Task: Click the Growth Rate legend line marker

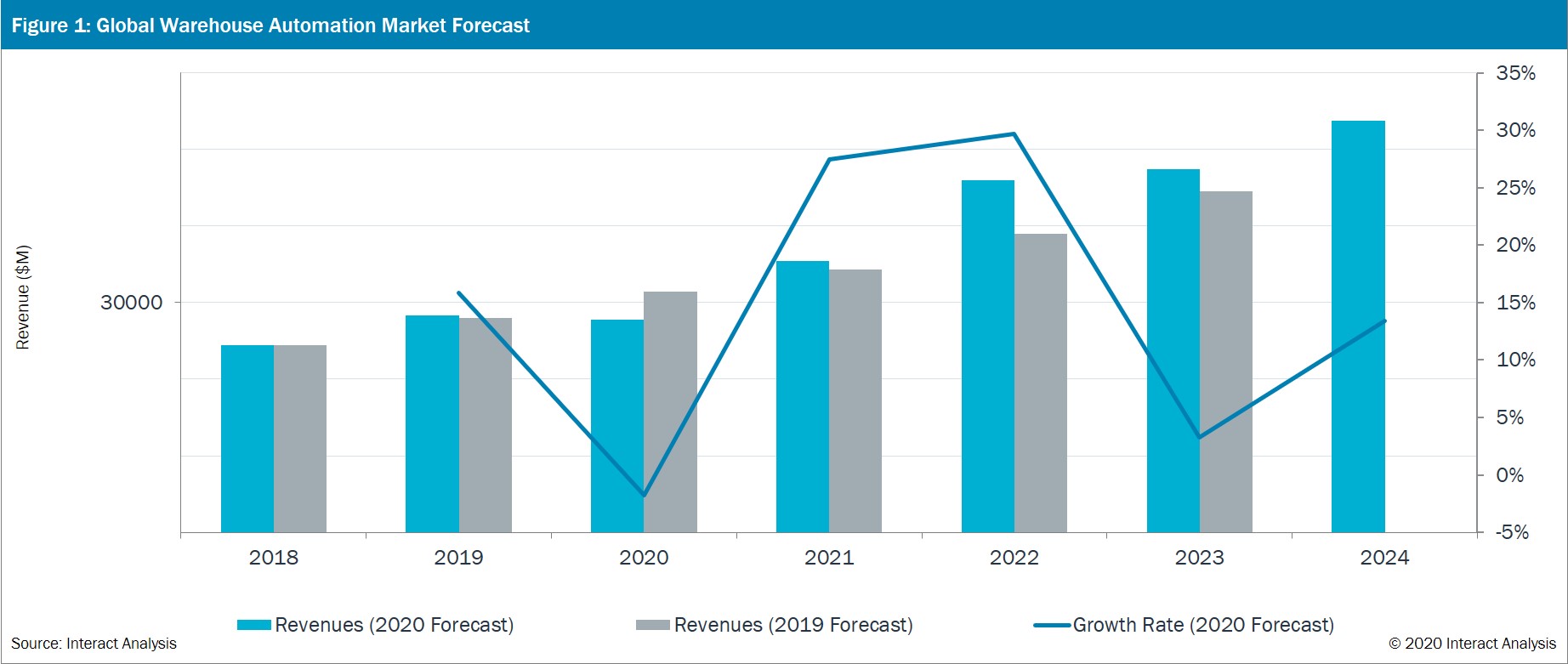Action: pos(1052,625)
